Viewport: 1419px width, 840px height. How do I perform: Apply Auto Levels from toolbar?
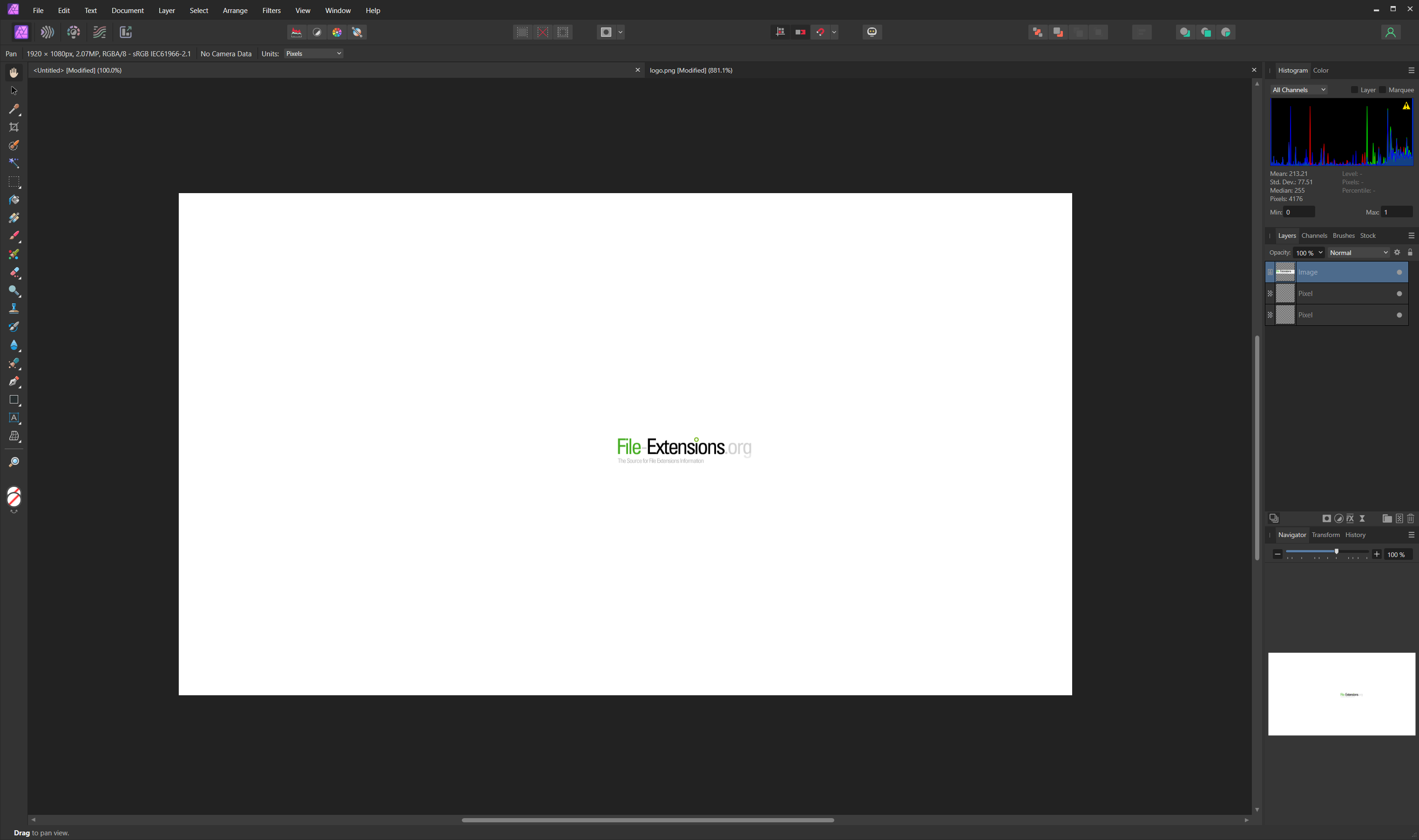(x=296, y=32)
